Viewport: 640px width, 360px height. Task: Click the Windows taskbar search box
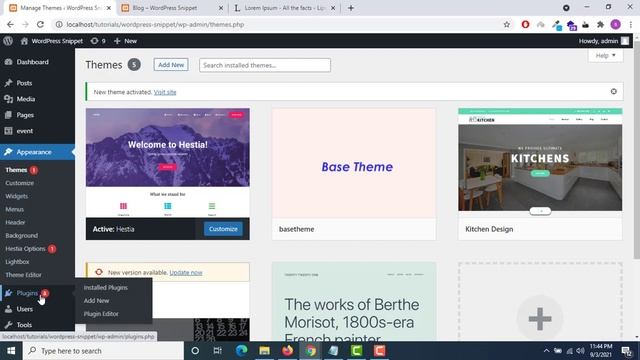point(103,351)
